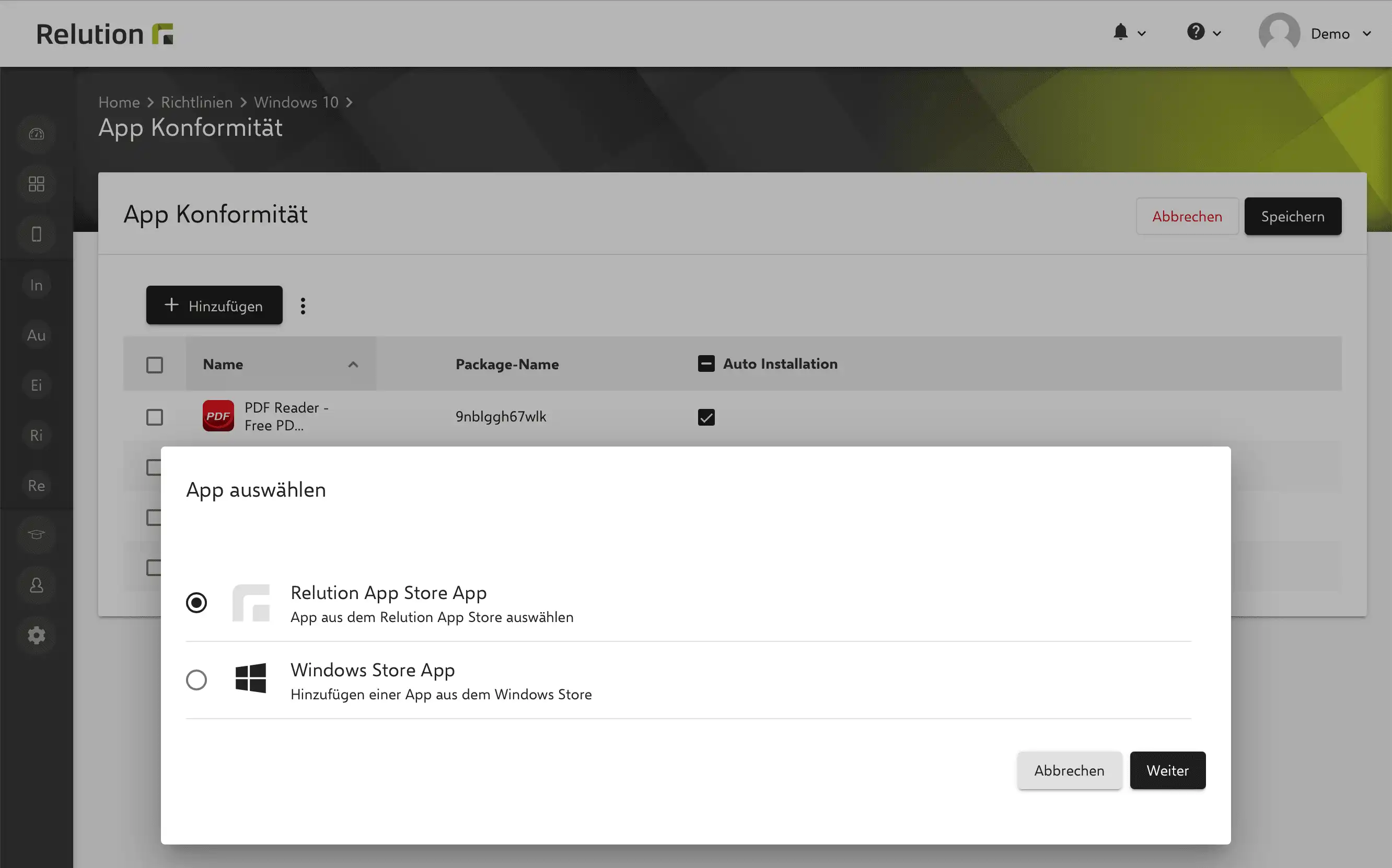Click the Speichern button
The image size is (1392, 868).
[1293, 216]
